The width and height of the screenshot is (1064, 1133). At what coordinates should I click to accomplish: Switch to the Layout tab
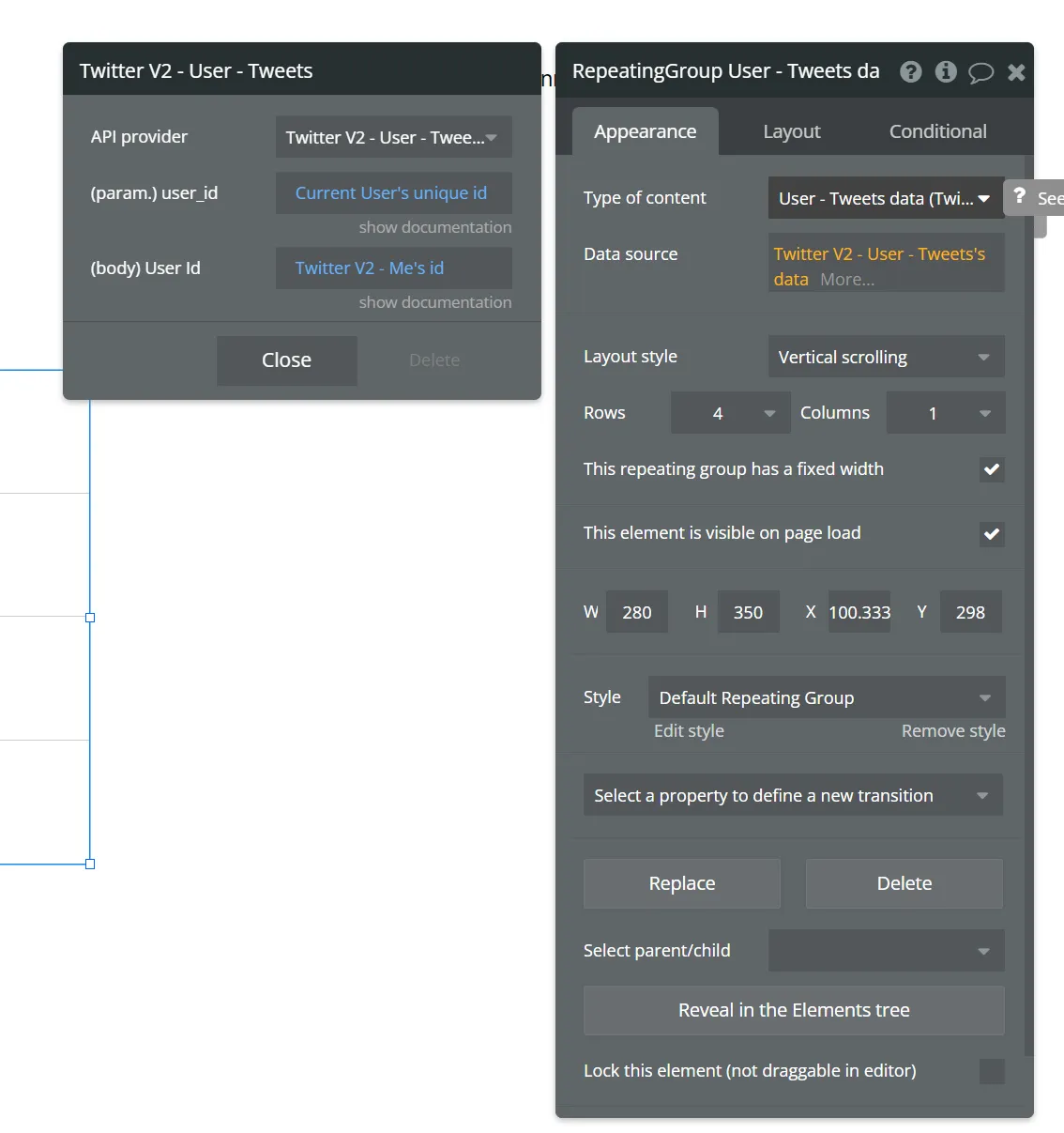click(792, 131)
